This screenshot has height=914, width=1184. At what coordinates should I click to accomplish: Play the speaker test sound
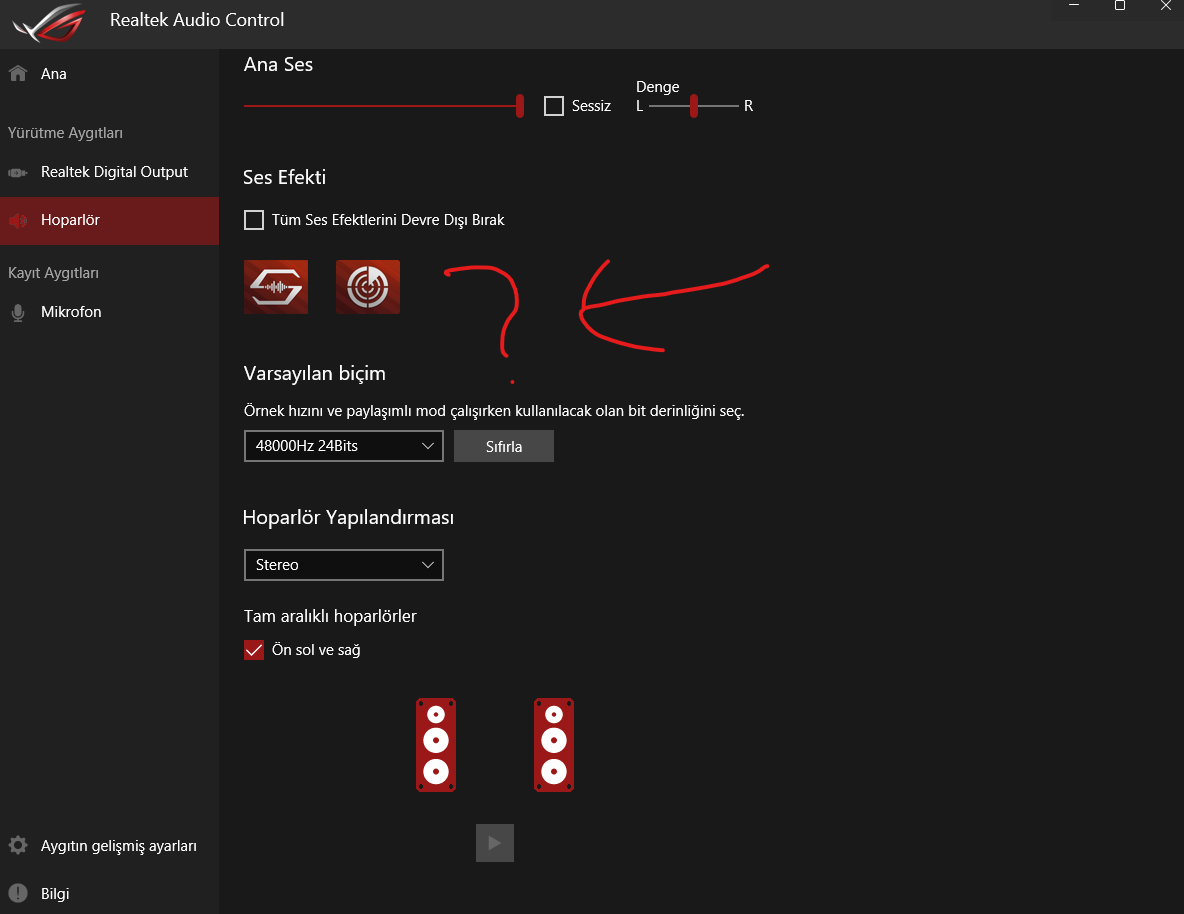click(x=495, y=843)
